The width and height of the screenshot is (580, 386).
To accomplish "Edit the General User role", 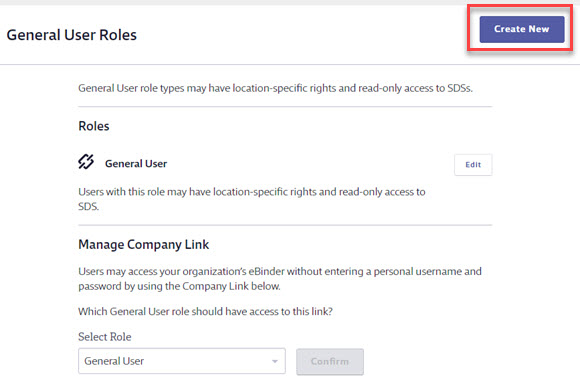I will [x=473, y=165].
